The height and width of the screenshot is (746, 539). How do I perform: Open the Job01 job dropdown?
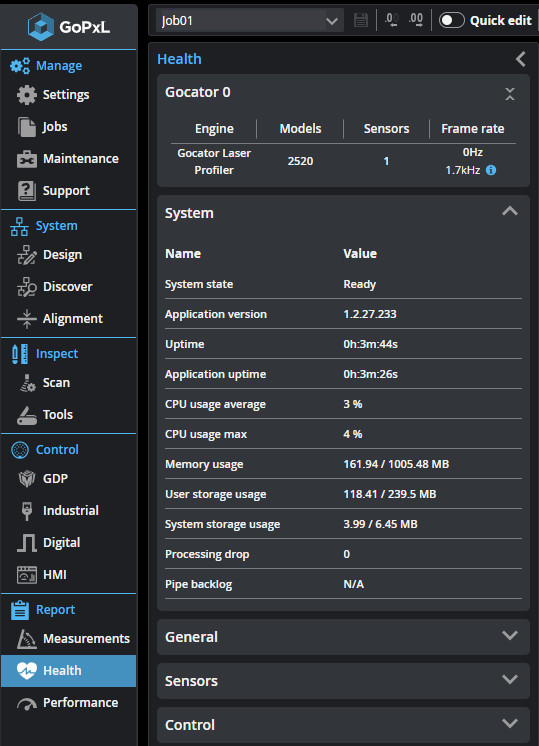[x=250, y=21]
